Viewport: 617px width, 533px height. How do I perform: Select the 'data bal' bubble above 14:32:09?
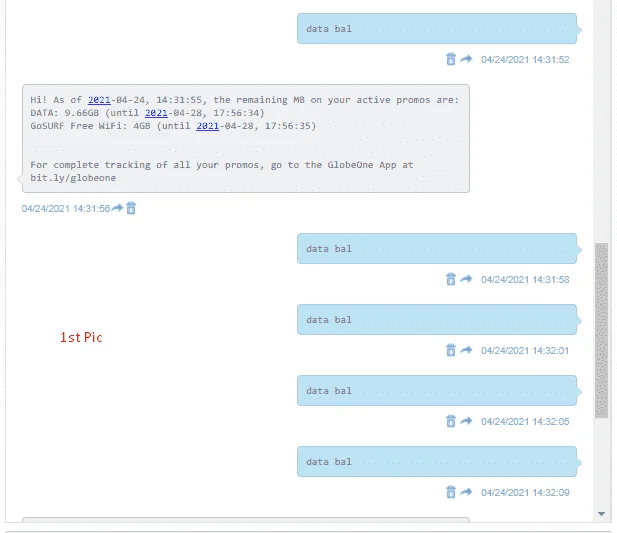[x=438, y=462]
